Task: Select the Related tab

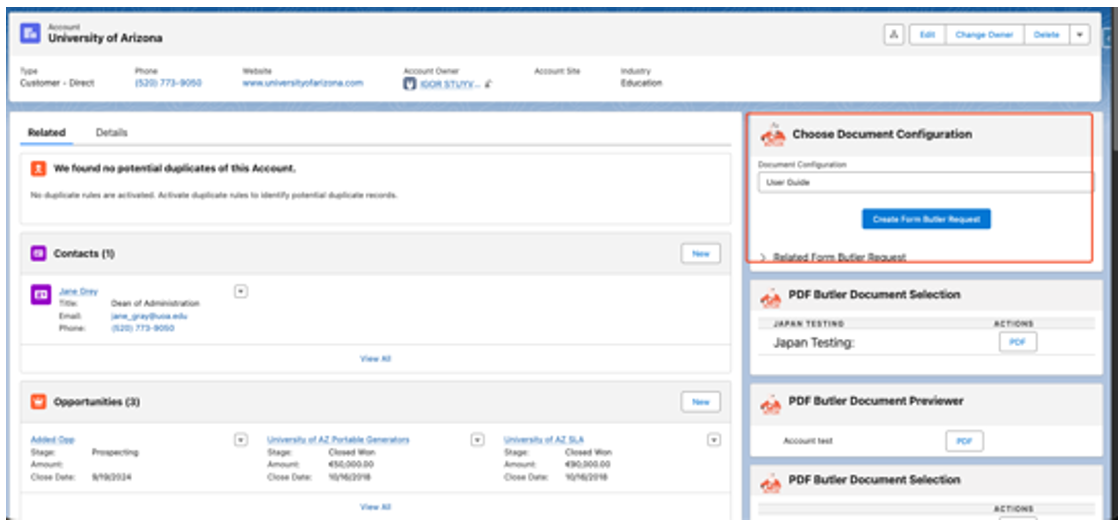Action: pyautogui.click(x=46, y=132)
